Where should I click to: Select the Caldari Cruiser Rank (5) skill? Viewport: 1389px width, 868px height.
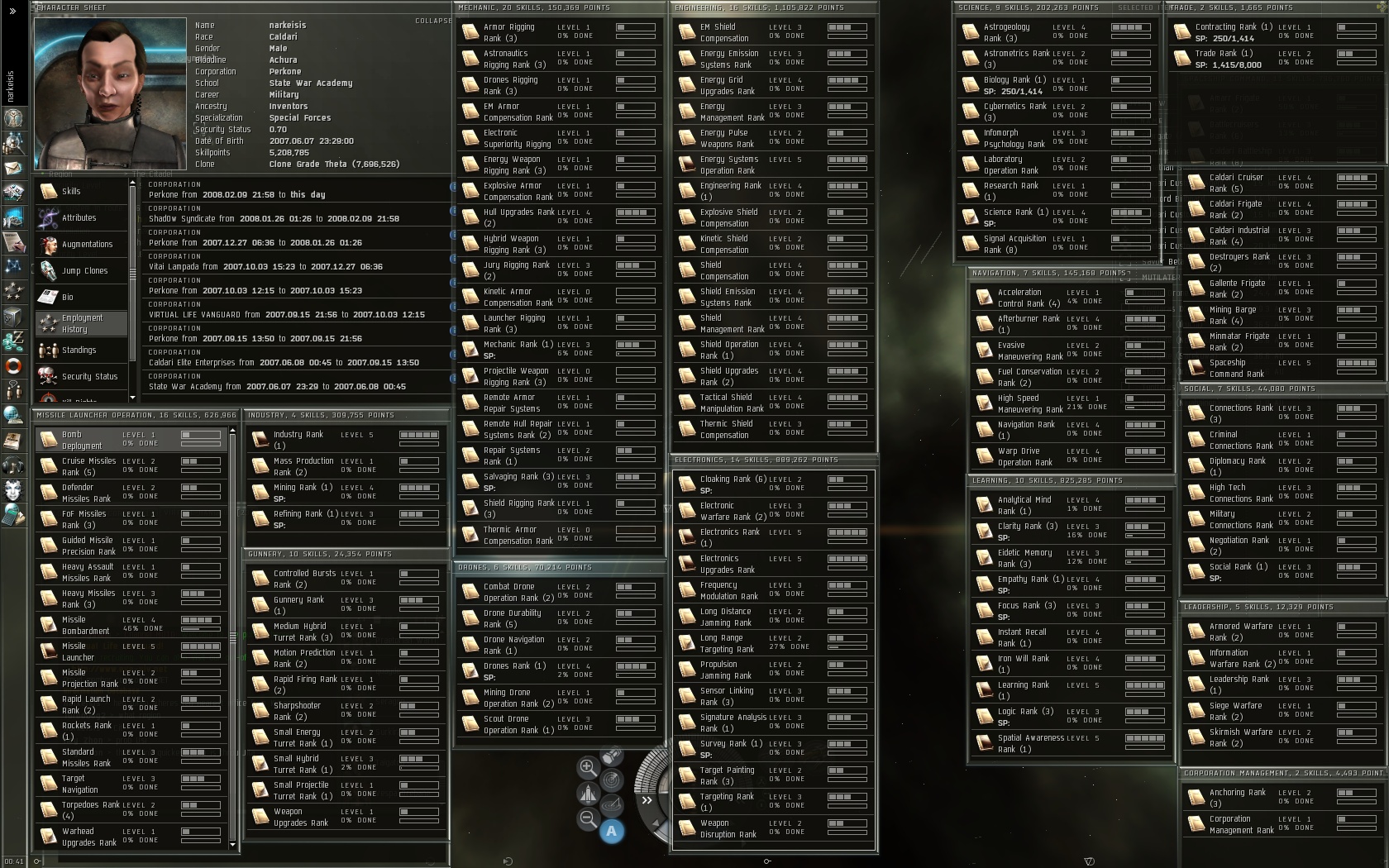1282,183
